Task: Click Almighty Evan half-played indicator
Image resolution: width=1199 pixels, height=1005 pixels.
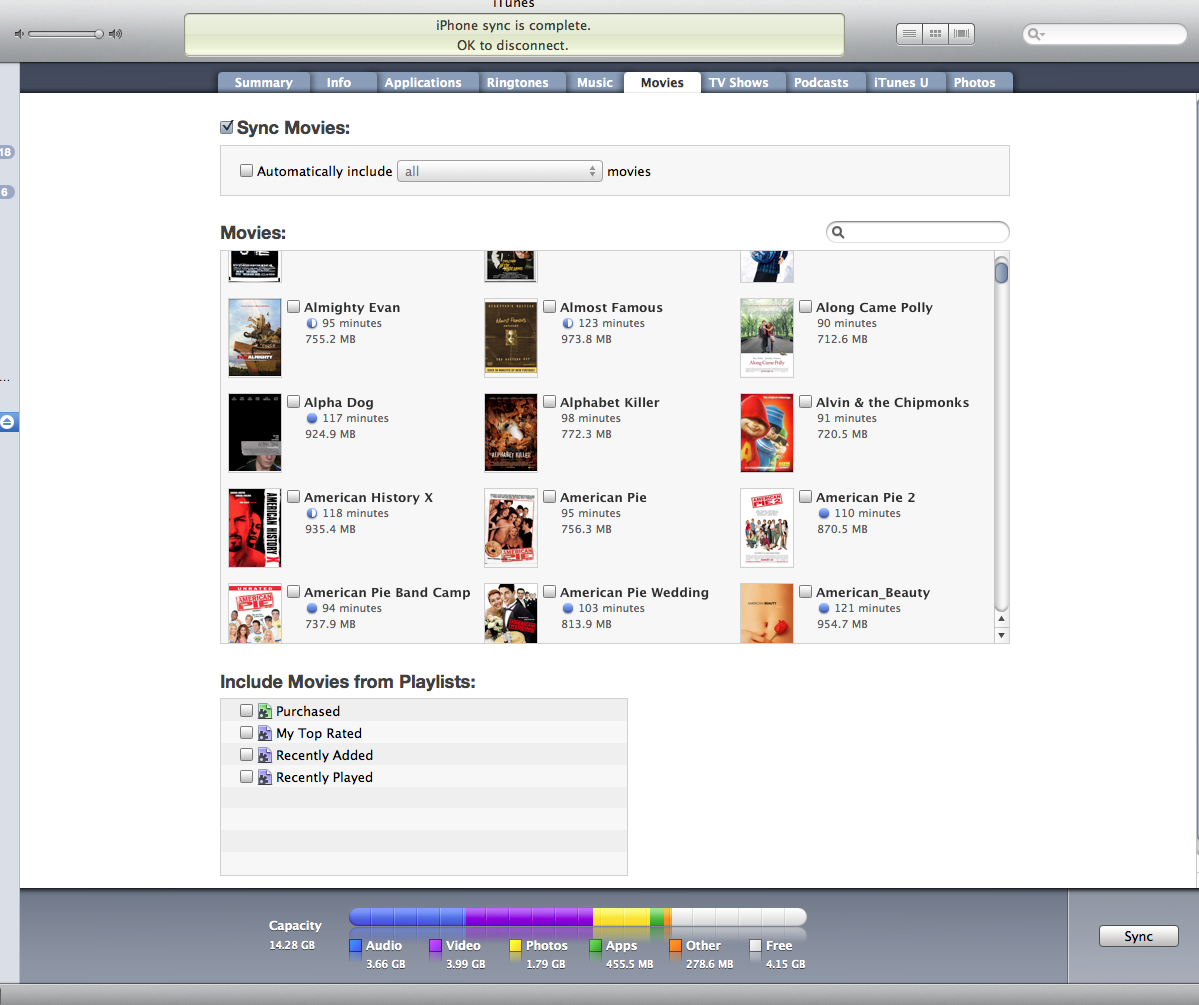Action: coord(312,324)
